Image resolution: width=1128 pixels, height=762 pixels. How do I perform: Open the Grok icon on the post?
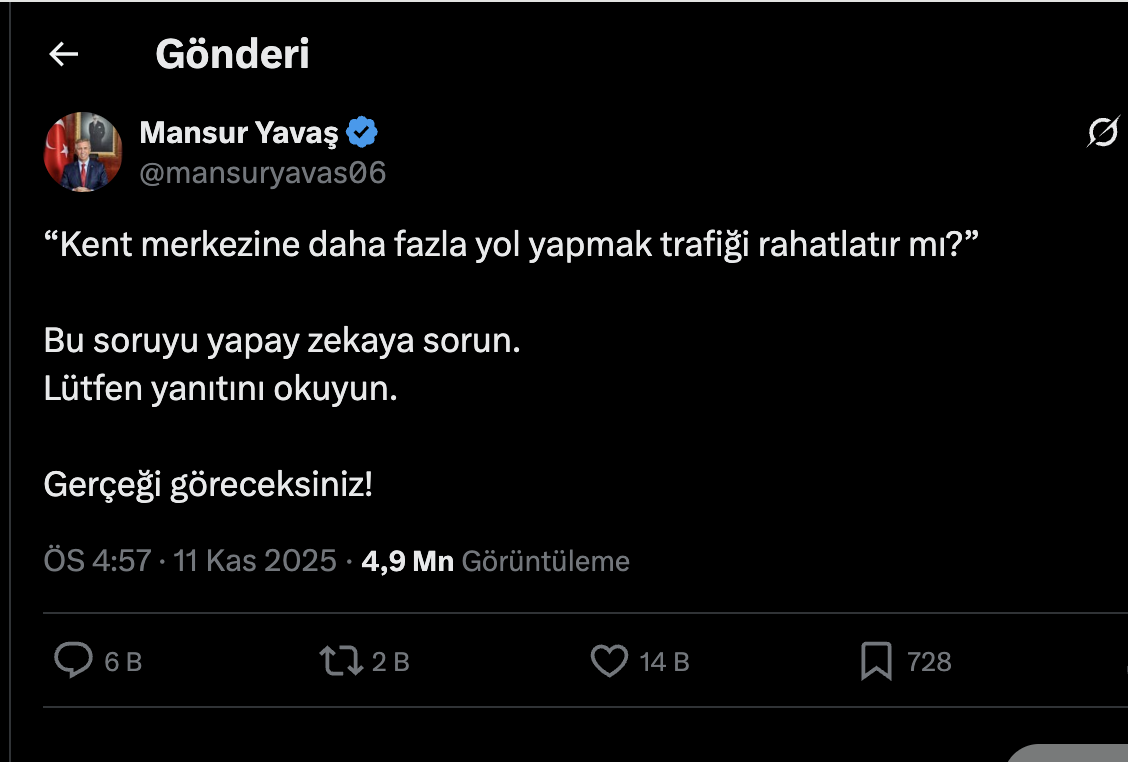(1102, 132)
